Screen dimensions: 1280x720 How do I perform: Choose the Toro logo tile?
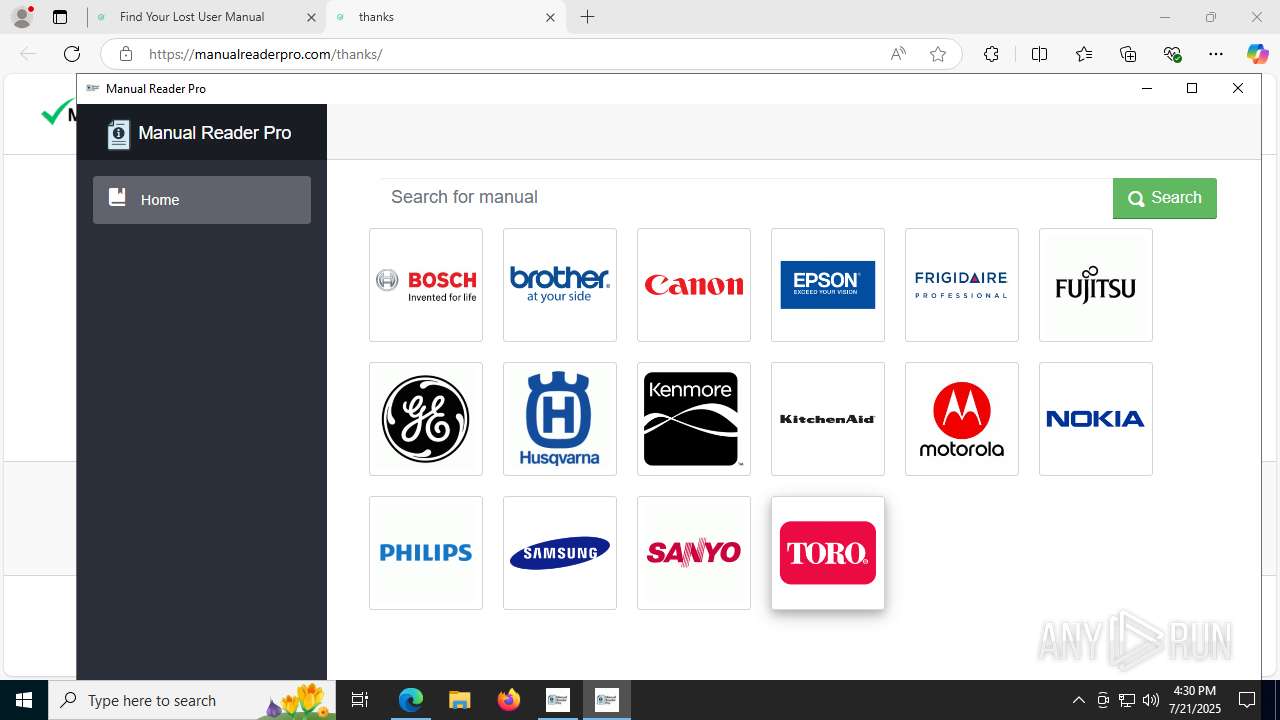[828, 553]
